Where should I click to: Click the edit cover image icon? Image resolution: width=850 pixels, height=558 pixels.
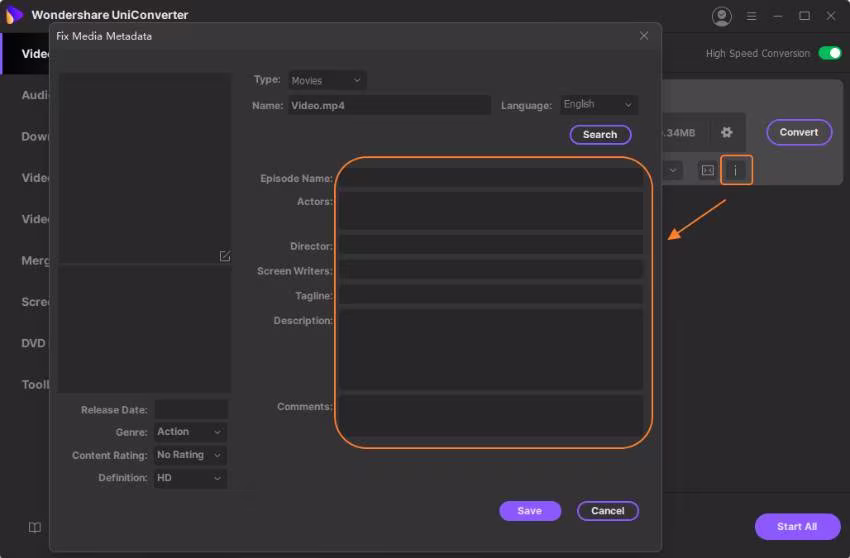[x=225, y=256]
